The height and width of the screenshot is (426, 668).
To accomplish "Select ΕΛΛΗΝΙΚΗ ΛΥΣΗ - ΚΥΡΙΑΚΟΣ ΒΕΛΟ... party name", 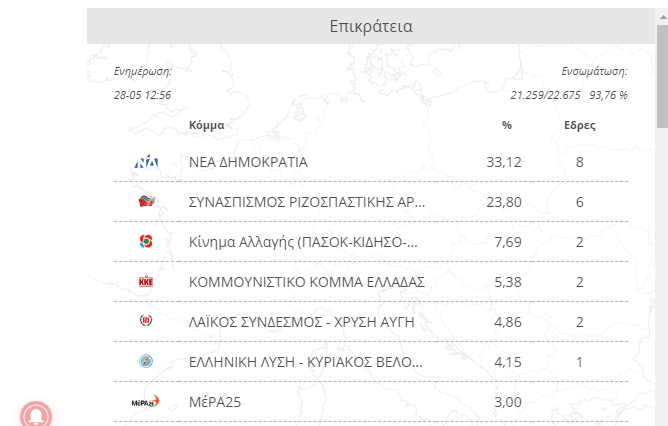I will point(306,362).
